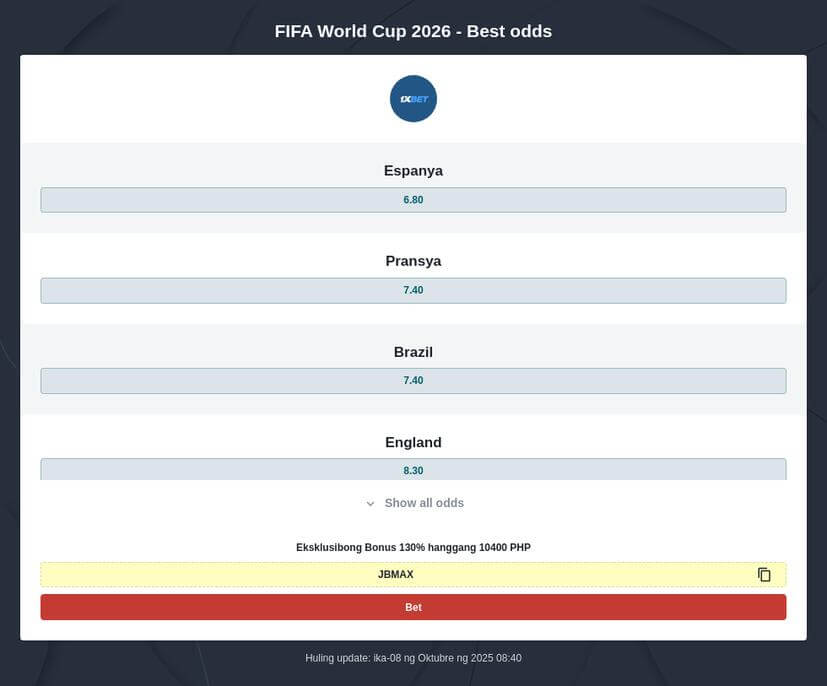Copy the JBMAX promo code

click(x=764, y=575)
